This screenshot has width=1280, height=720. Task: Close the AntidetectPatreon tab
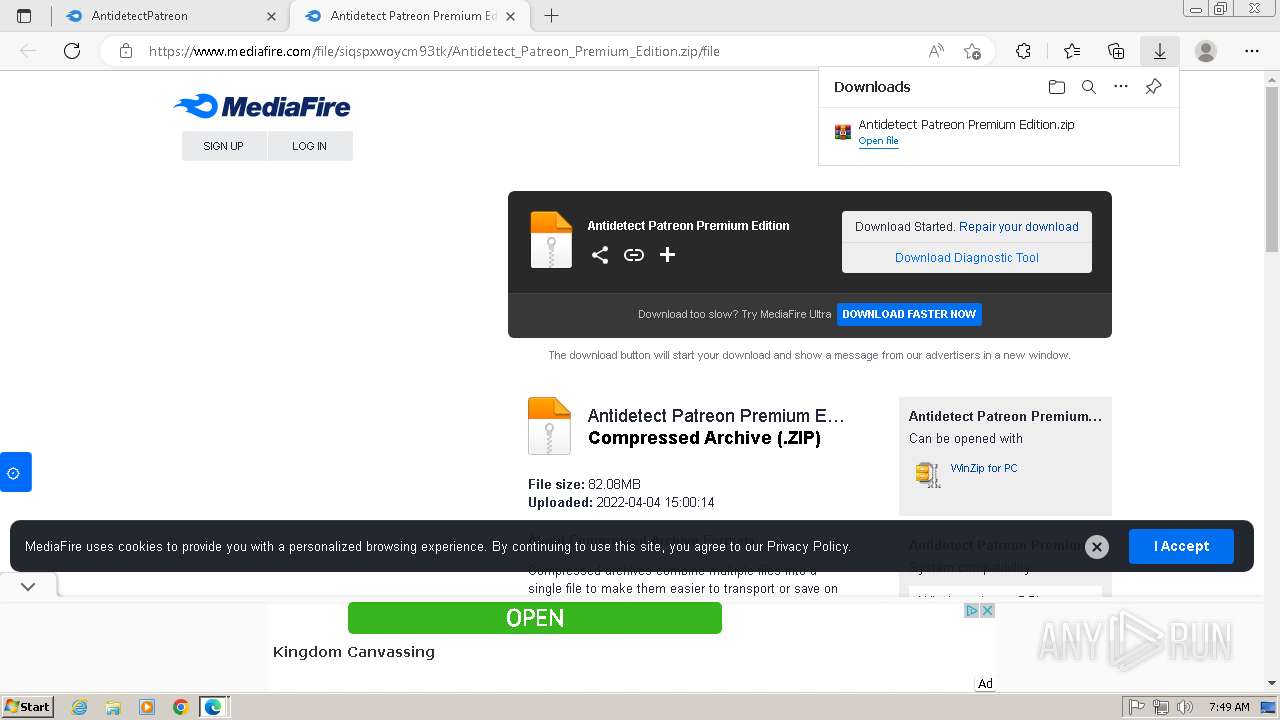[x=272, y=16]
